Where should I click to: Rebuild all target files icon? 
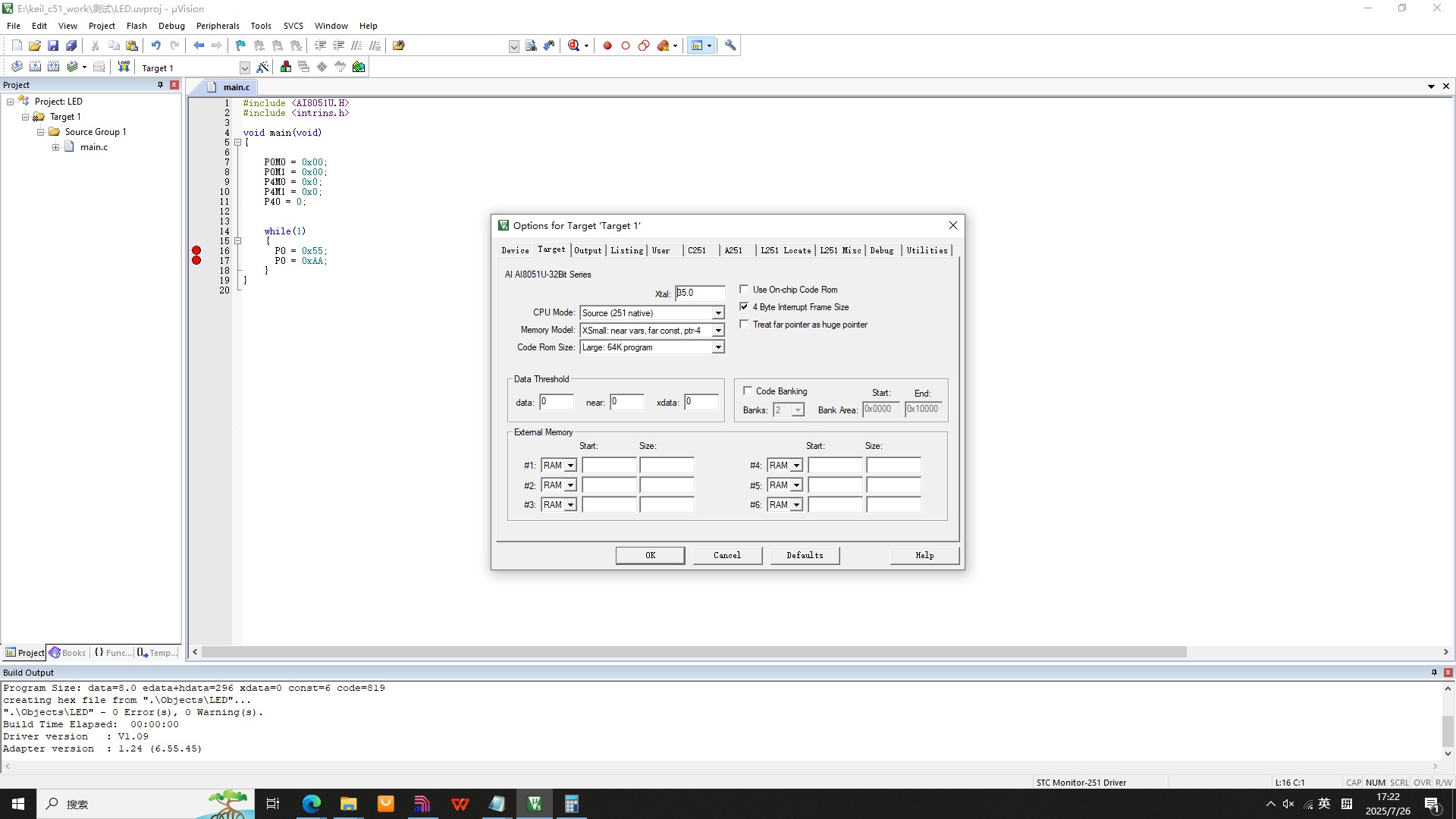pos(53,67)
